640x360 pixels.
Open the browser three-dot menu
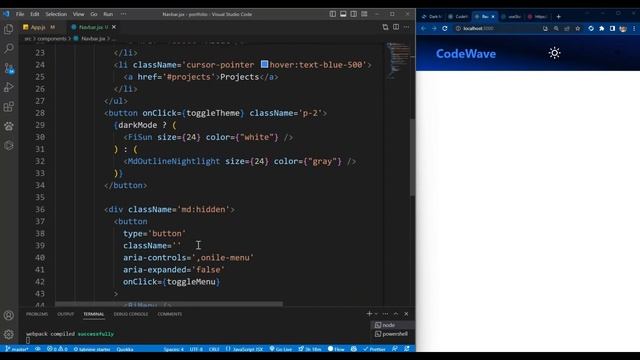point(634,29)
